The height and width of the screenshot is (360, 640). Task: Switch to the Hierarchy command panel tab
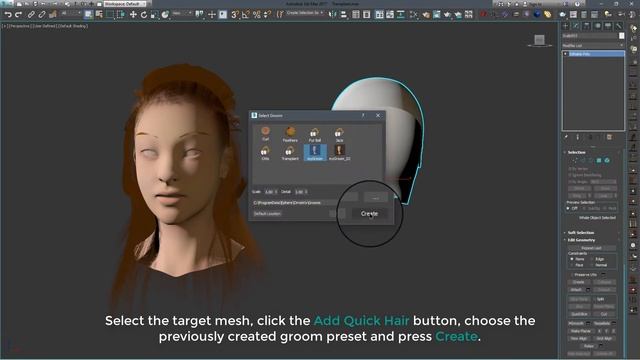click(x=587, y=26)
